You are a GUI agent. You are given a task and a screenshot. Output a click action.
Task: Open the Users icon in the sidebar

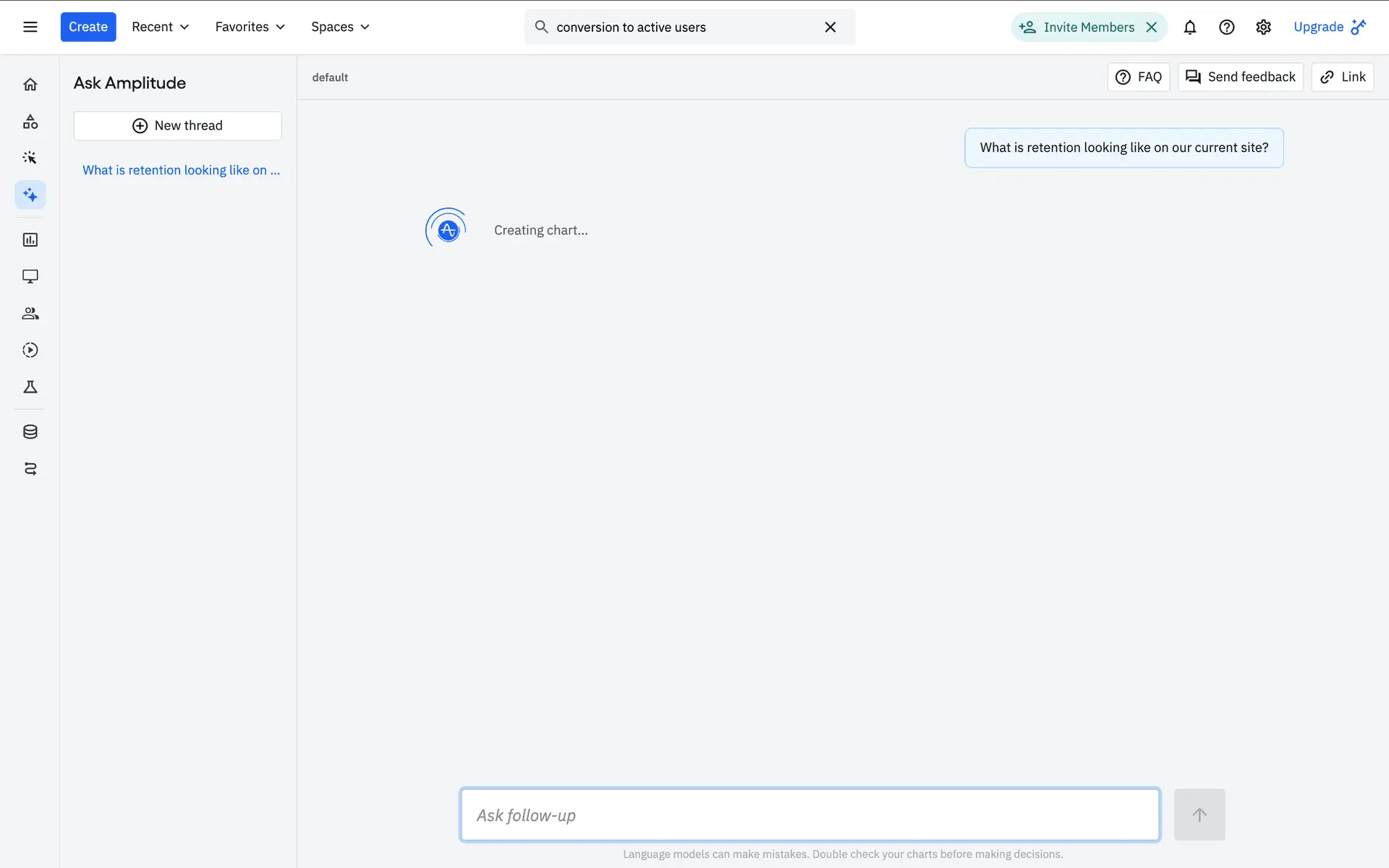[30, 313]
